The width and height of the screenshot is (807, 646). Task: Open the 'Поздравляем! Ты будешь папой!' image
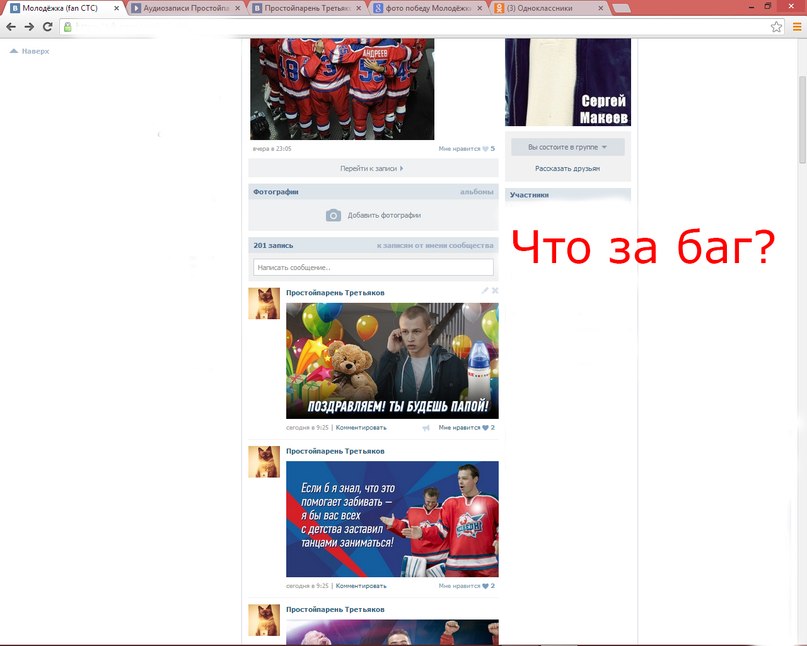point(392,361)
